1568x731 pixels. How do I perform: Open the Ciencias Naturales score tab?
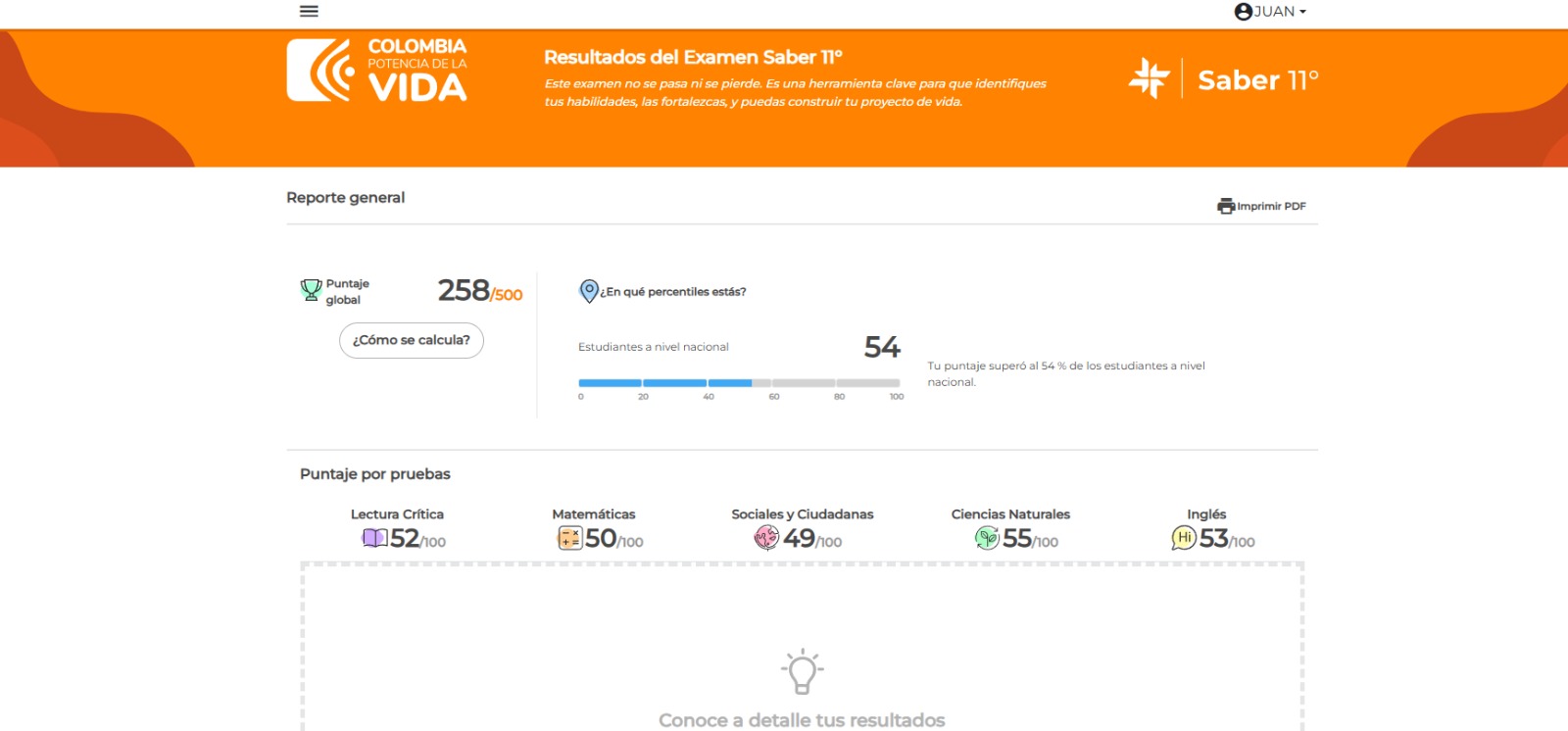(1012, 528)
